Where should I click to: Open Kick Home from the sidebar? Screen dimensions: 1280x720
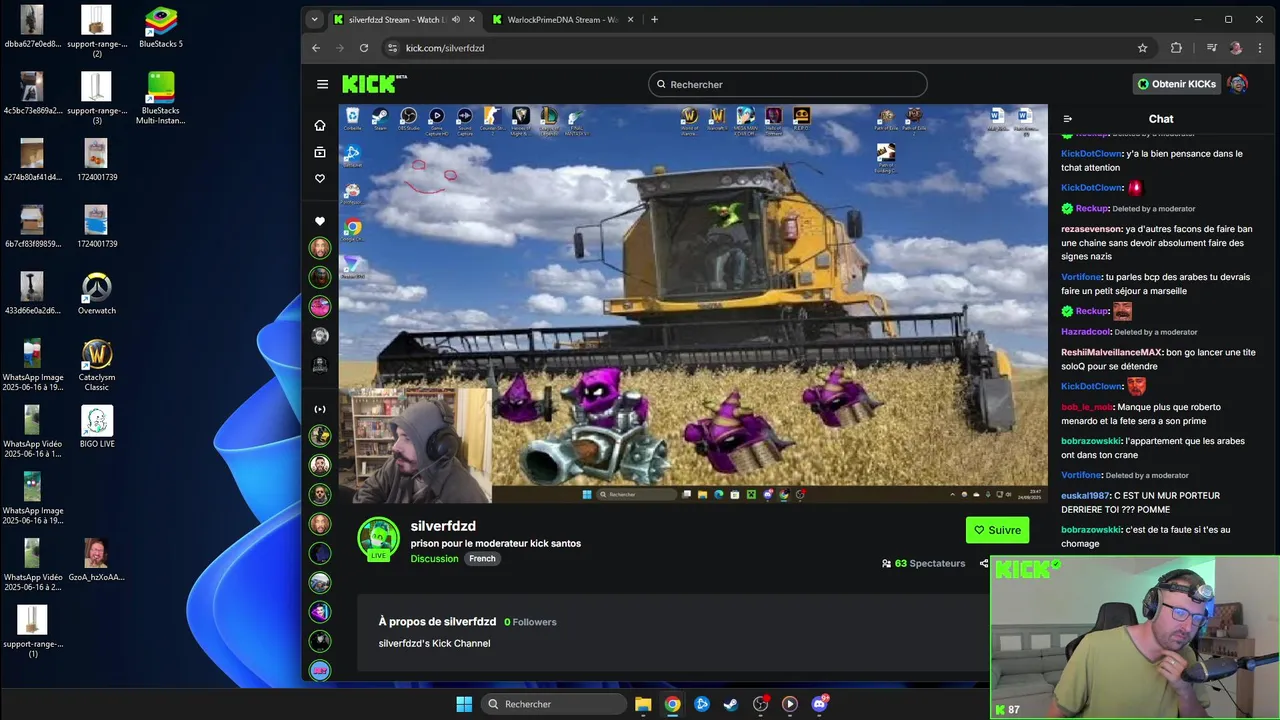pyautogui.click(x=320, y=125)
